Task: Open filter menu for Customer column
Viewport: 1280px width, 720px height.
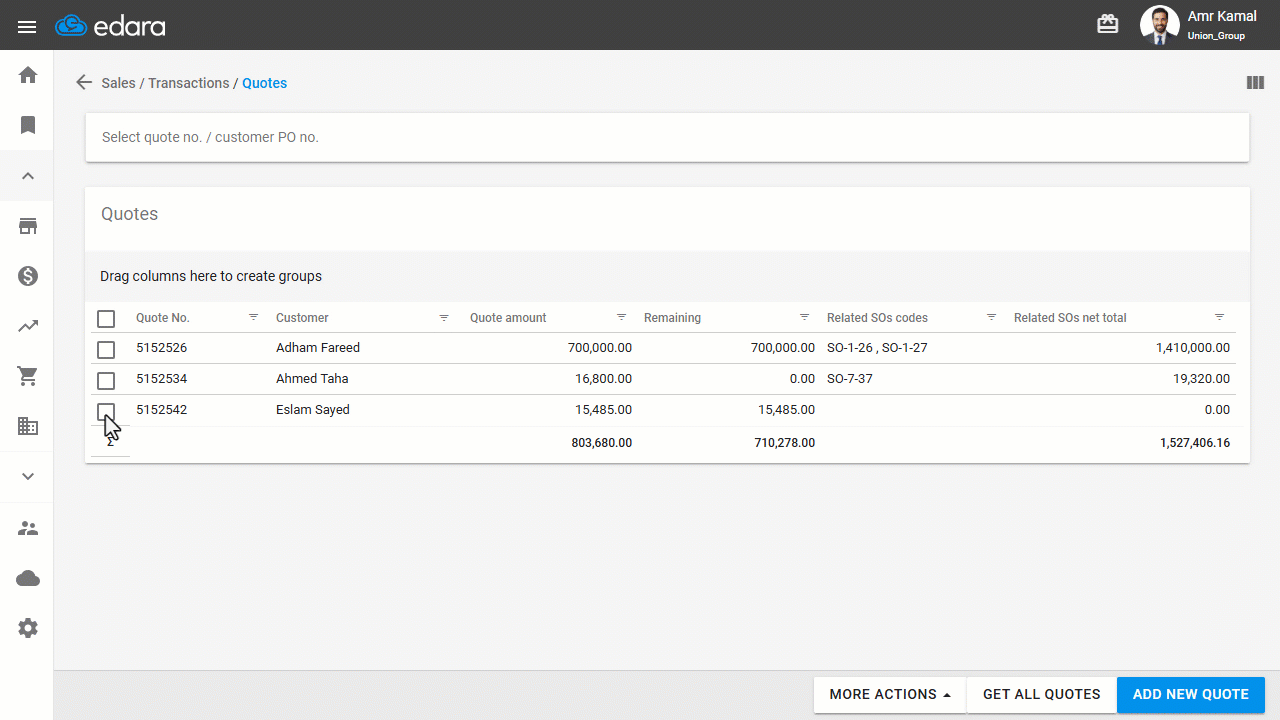Action: pos(444,317)
